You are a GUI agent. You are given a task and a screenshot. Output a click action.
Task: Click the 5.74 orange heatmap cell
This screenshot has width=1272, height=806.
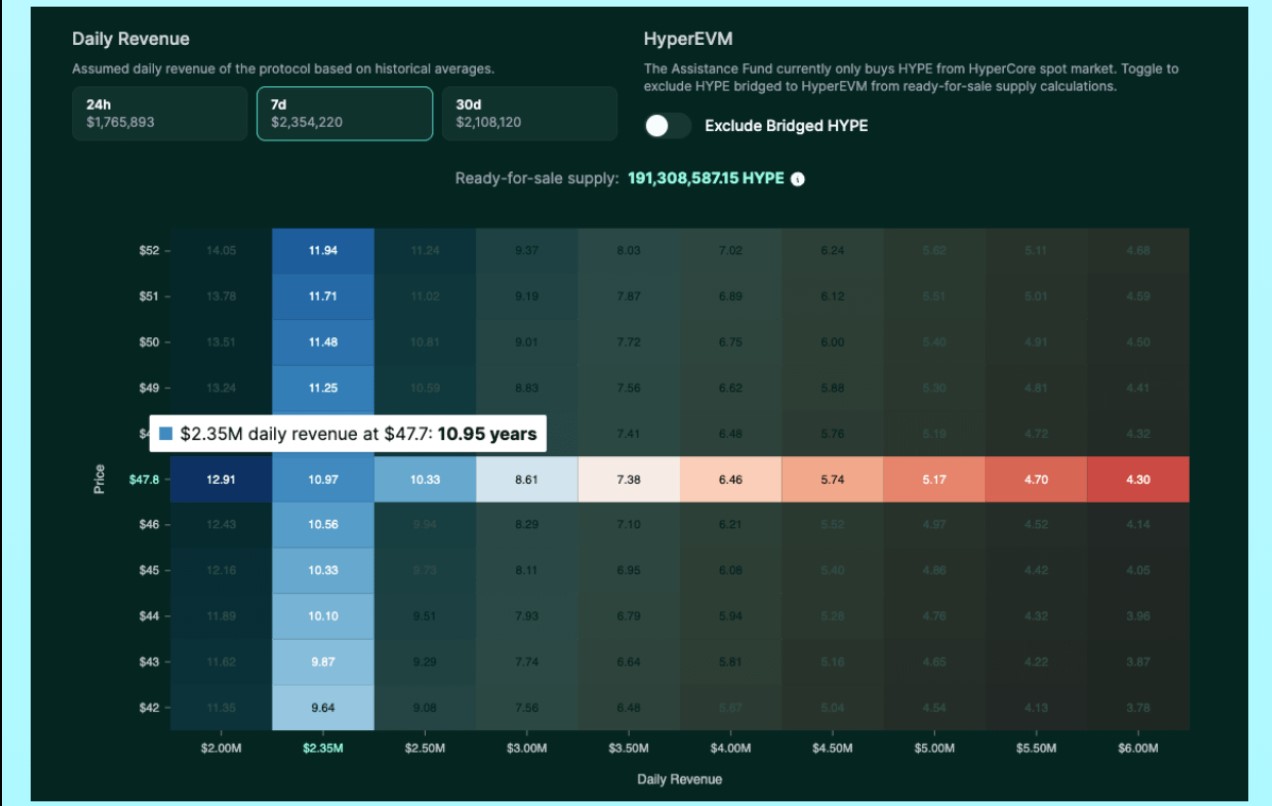pyautogui.click(x=833, y=480)
